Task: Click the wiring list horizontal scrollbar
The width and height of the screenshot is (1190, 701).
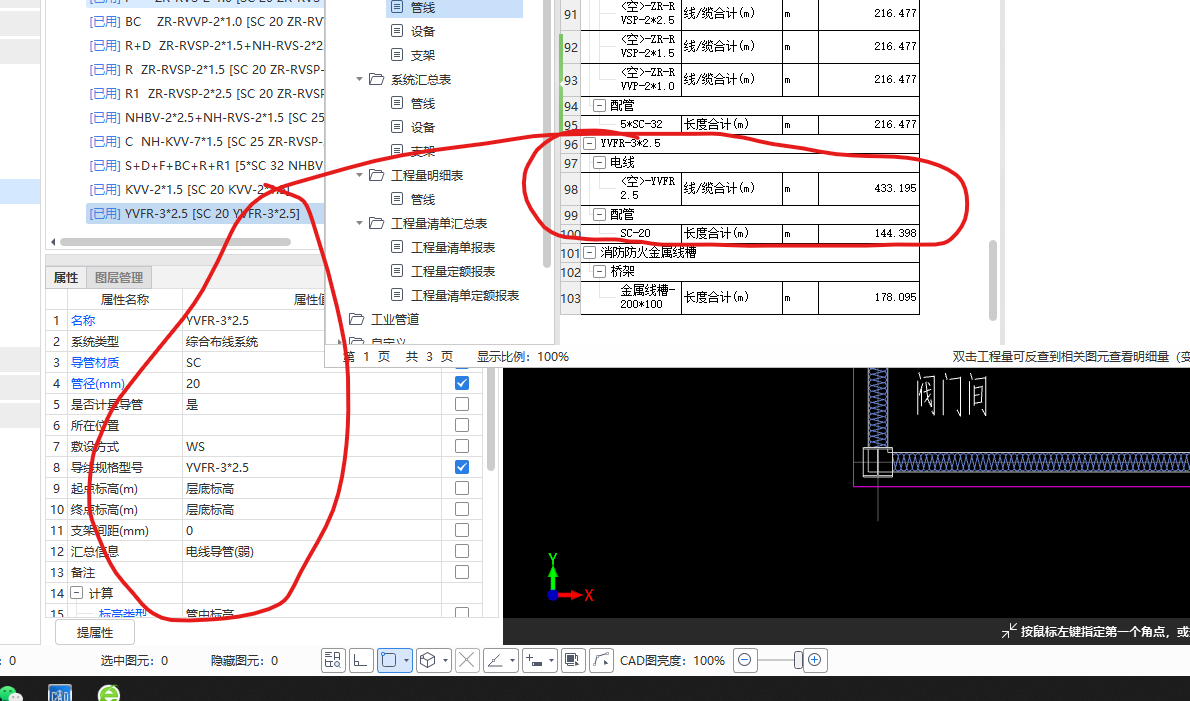Action: pyautogui.click(x=175, y=242)
